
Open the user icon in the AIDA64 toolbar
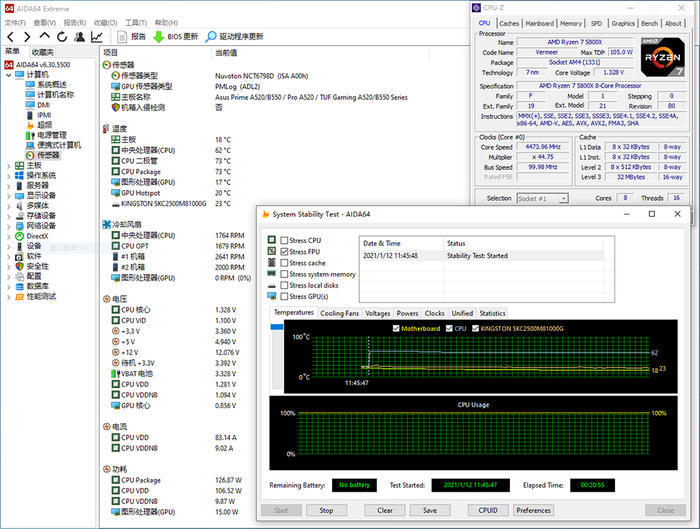coord(79,37)
